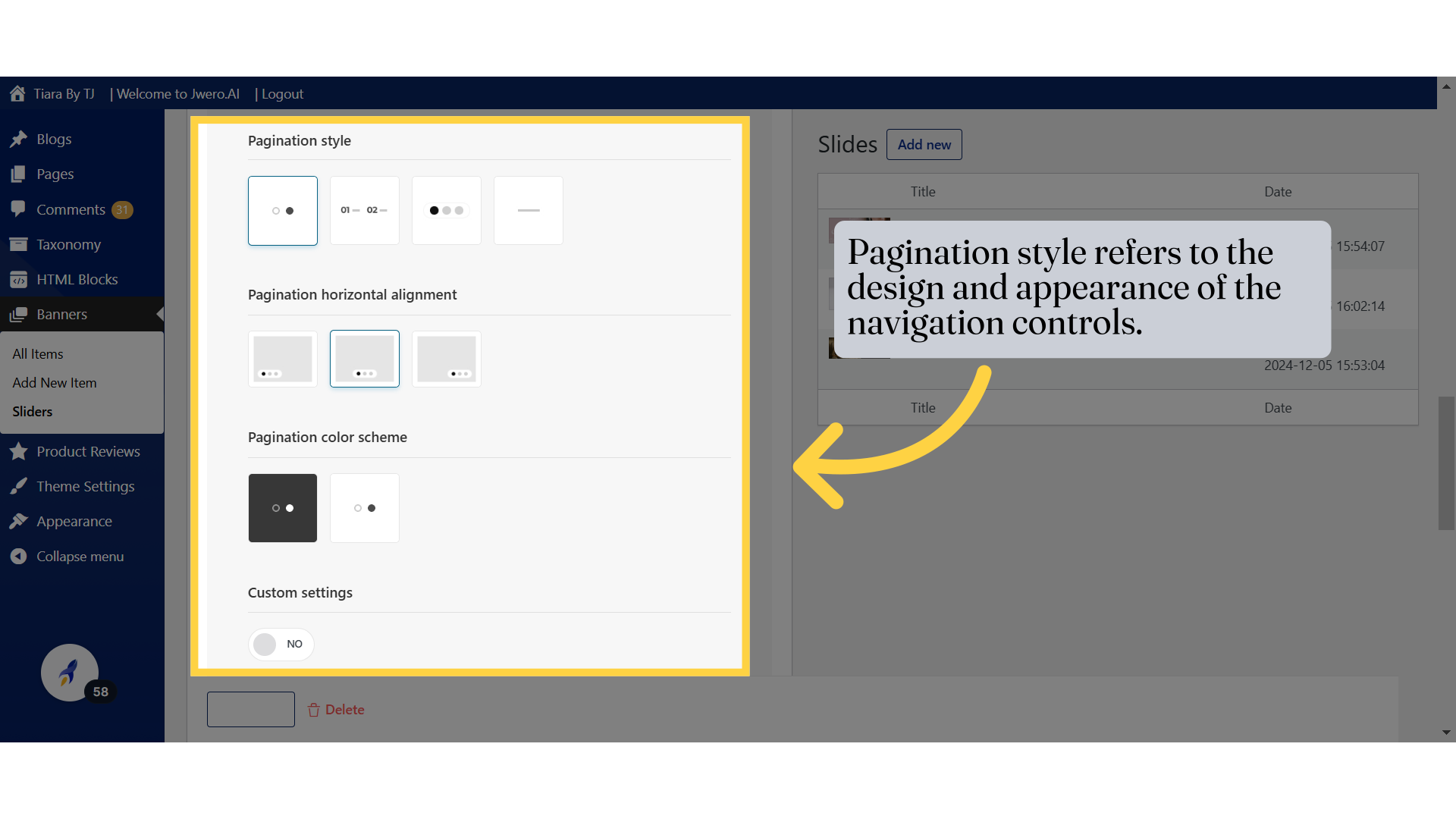This screenshot has height=819, width=1456.
Task: Select the numbered pagination style
Action: (x=364, y=210)
